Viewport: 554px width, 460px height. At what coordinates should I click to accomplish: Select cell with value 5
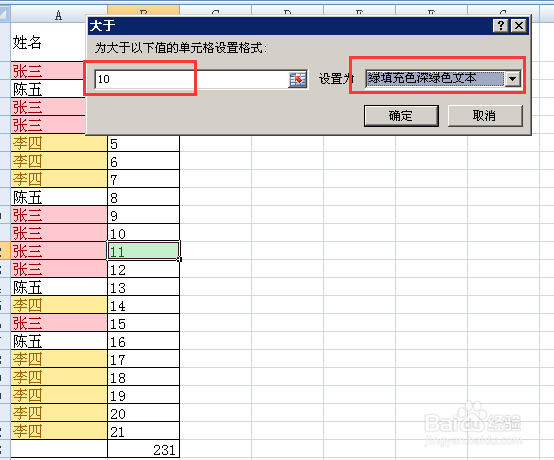[x=143, y=143]
